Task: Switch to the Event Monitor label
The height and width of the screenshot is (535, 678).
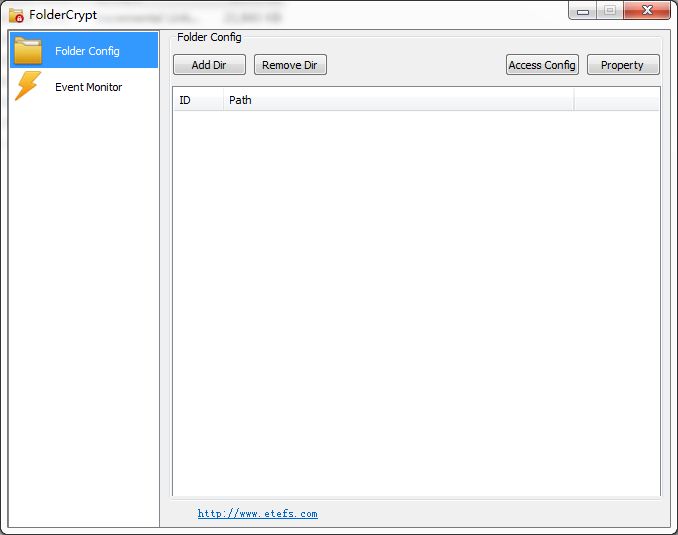Action: click(89, 87)
